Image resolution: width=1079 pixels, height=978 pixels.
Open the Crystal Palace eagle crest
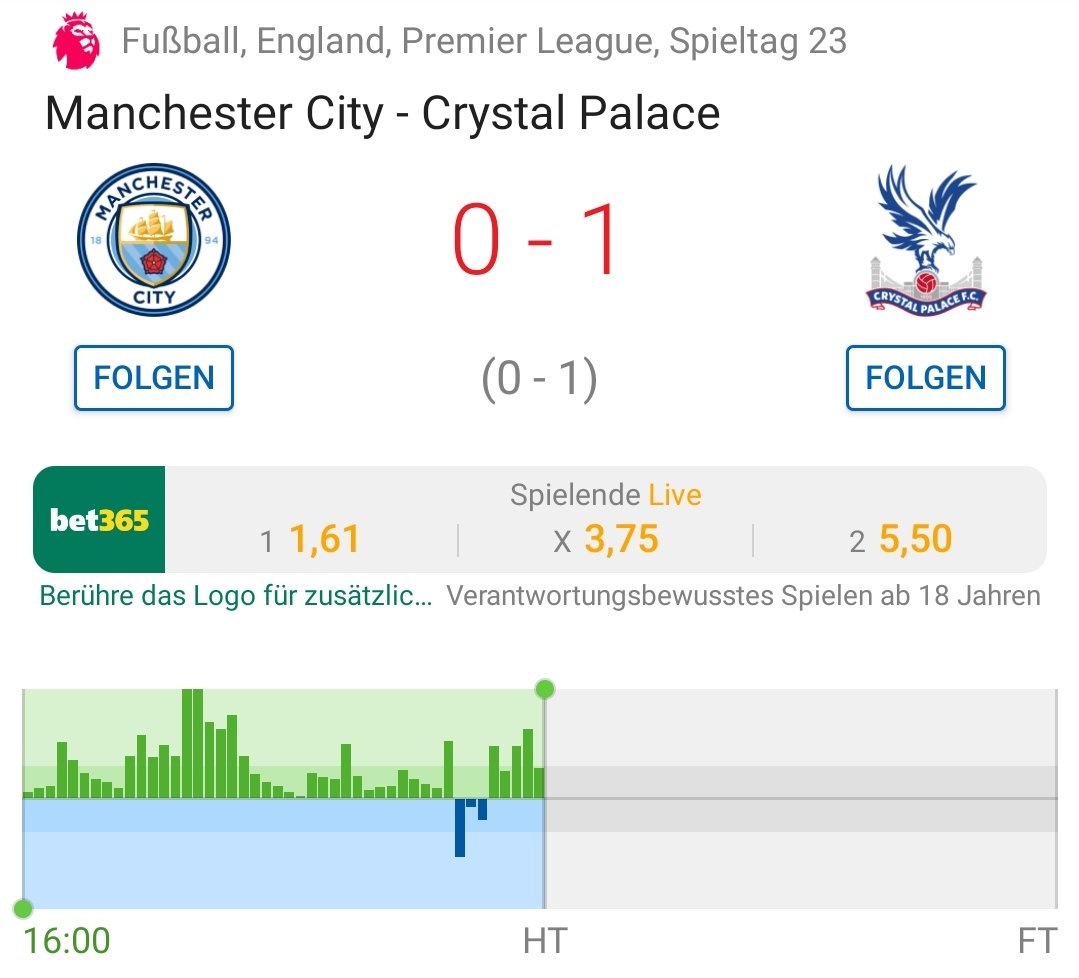point(926,240)
